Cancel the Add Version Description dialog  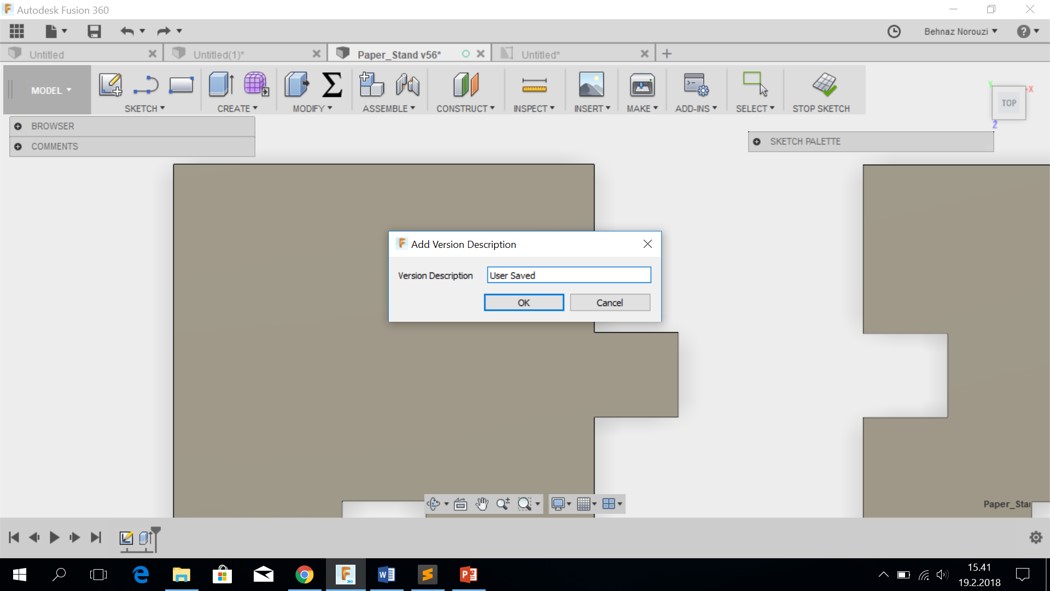coord(609,303)
